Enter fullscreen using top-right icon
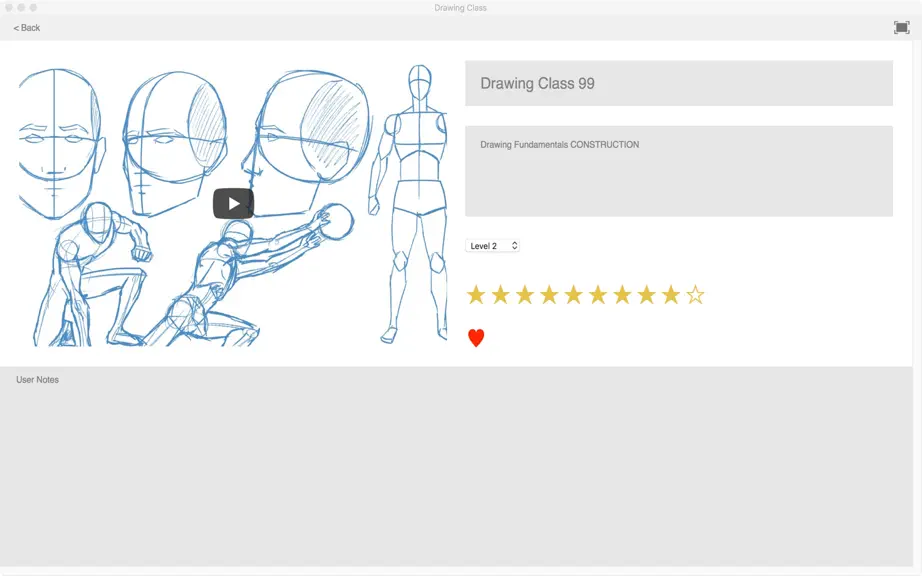This screenshot has height=576, width=922. [x=901, y=27]
